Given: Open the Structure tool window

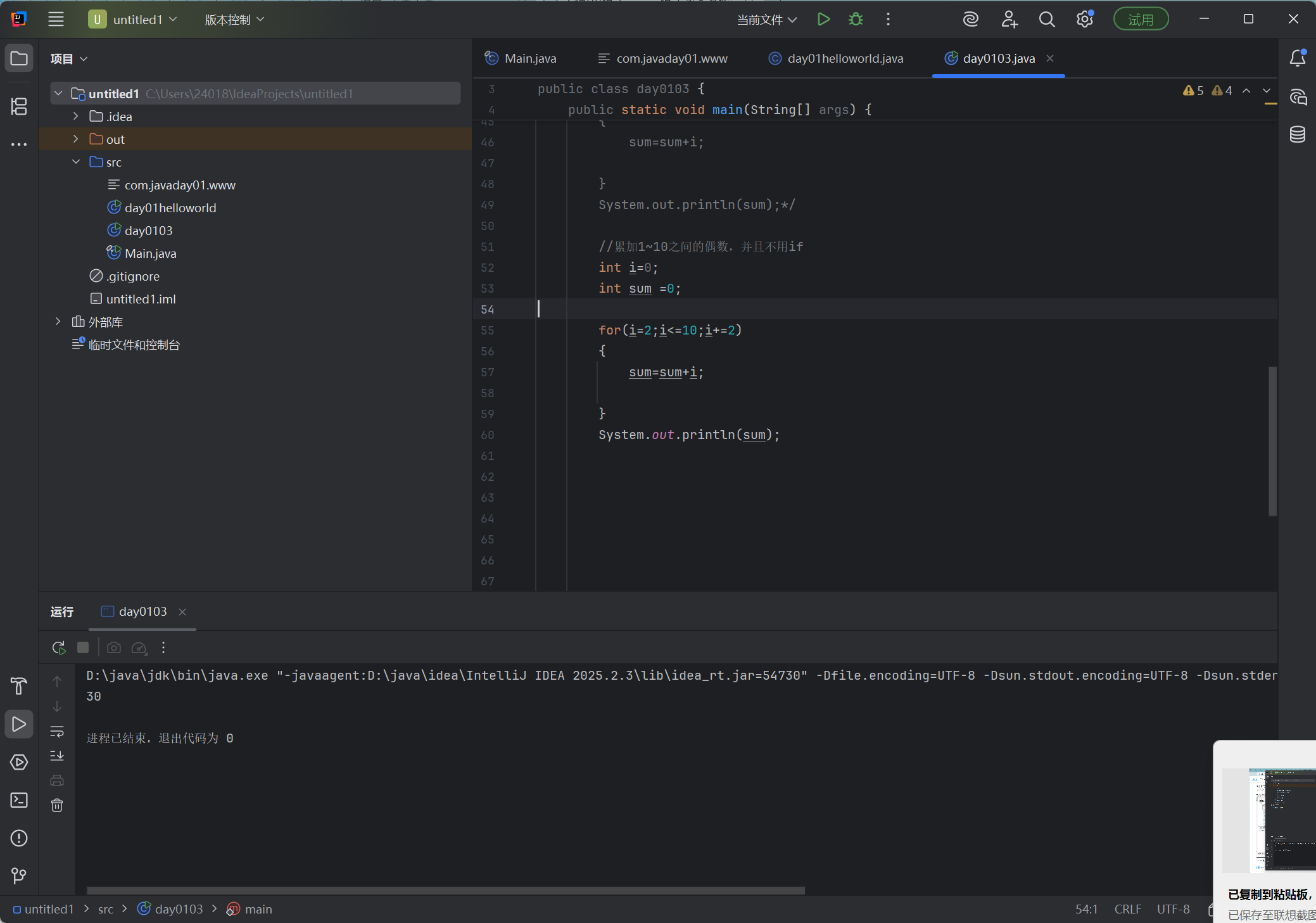Looking at the screenshot, I should pyautogui.click(x=19, y=106).
